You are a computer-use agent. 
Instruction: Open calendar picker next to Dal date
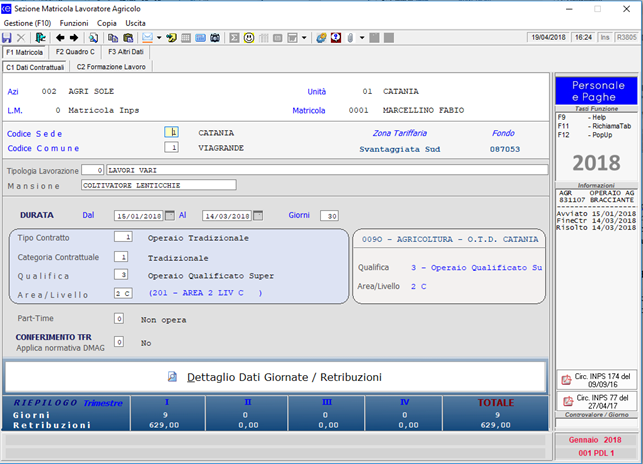point(170,215)
